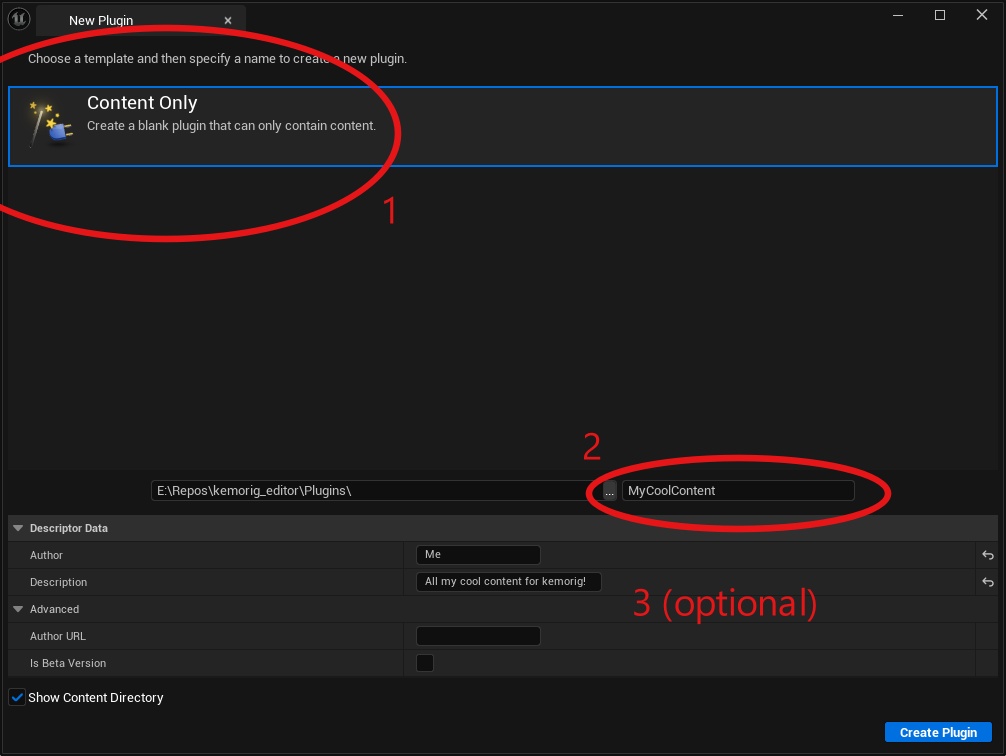Close the New Plugin window

pos(983,15)
